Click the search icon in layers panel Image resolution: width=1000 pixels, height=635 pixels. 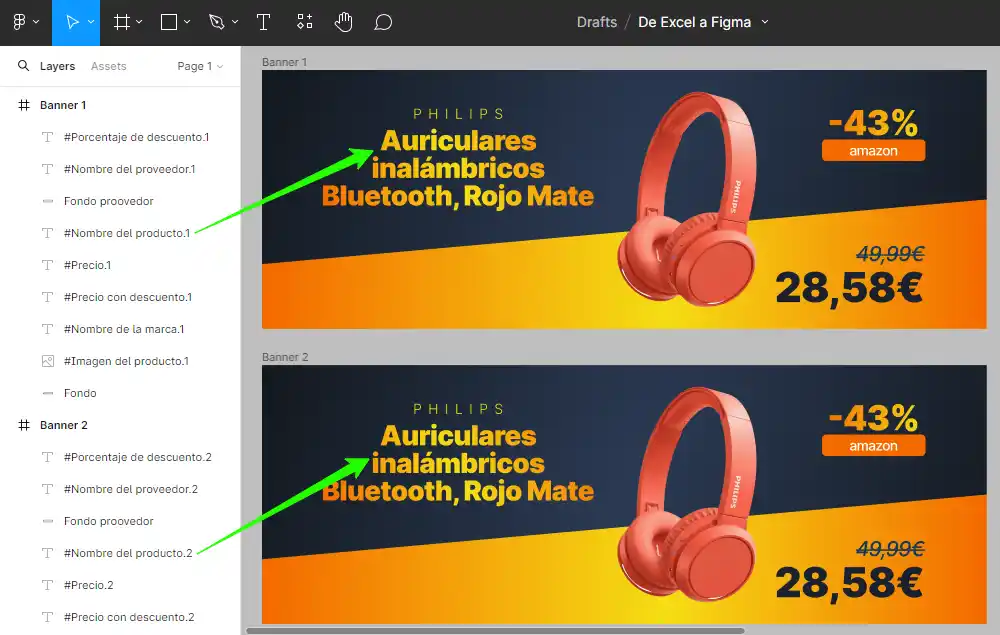pyautogui.click(x=23, y=66)
